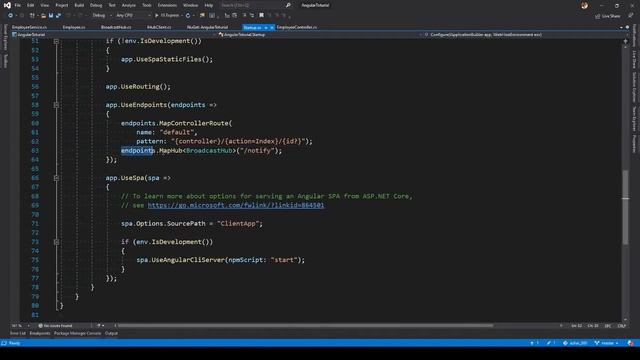Open the Tools menu
The width and height of the screenshot is (640, 360).
(x=147, y=5)
